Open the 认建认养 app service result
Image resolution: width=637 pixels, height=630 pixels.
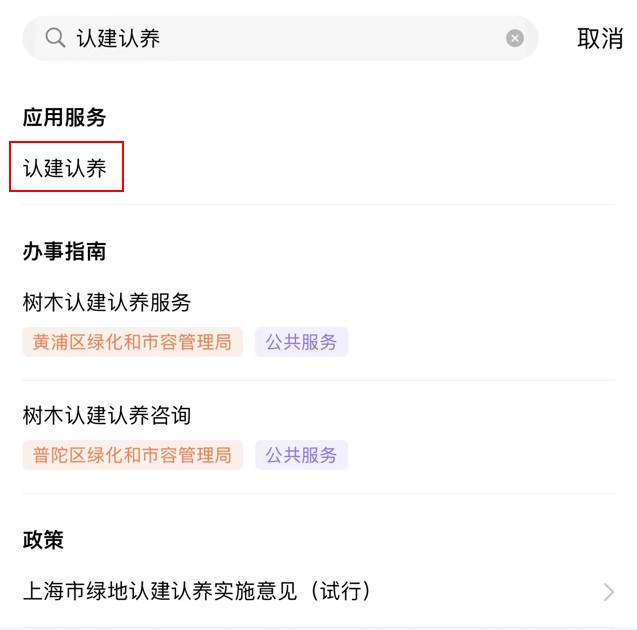click(x=66, y=168)
